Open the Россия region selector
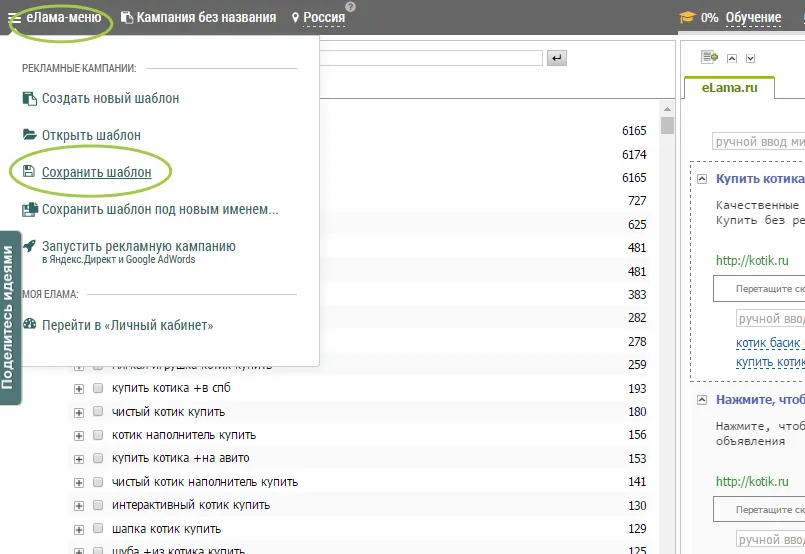805x554 pixels. pos(324,17)
